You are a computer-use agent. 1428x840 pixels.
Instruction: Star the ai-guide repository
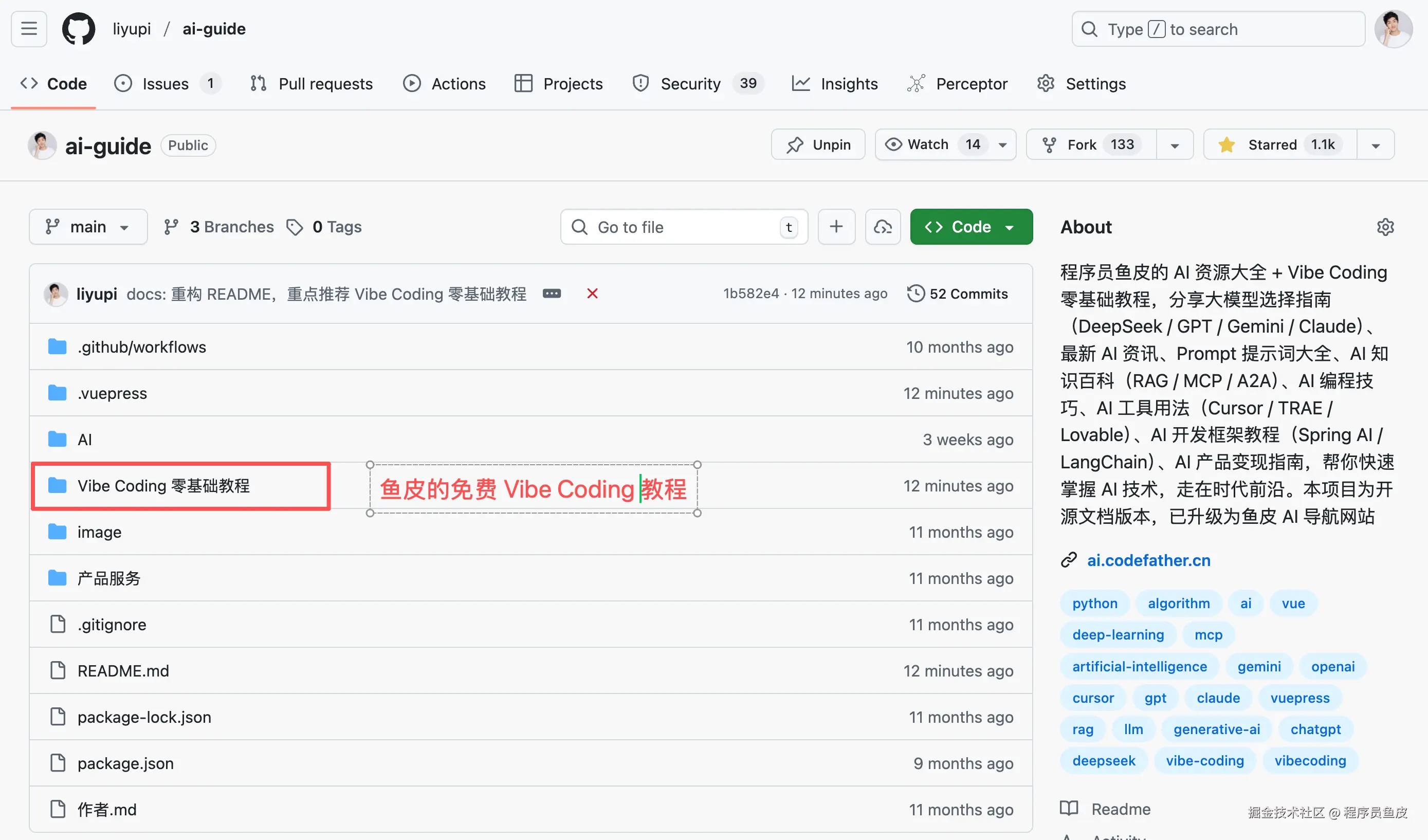[x=1279, y=144]
